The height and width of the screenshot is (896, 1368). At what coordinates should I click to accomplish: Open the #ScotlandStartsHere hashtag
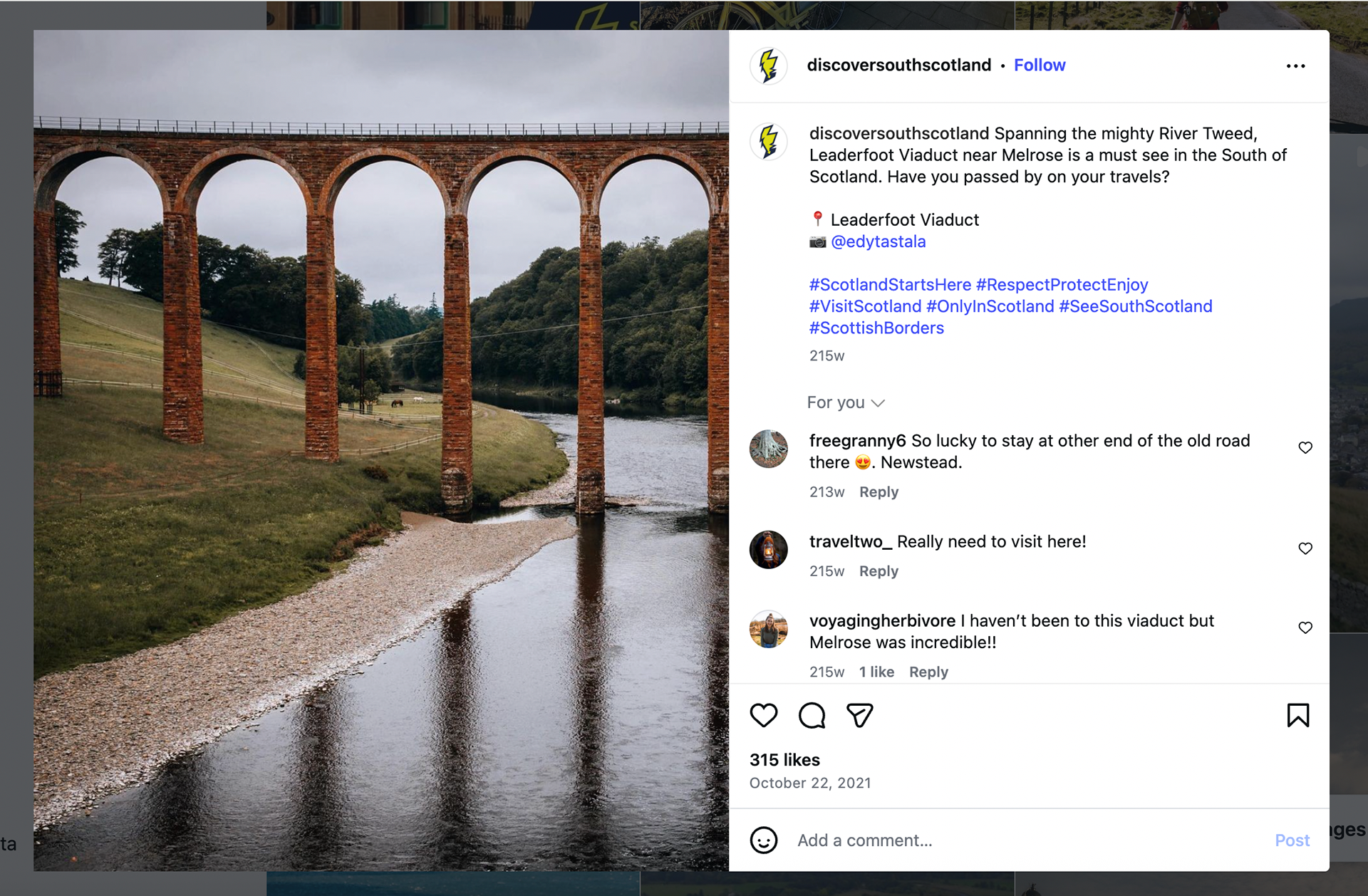[889, 285]
